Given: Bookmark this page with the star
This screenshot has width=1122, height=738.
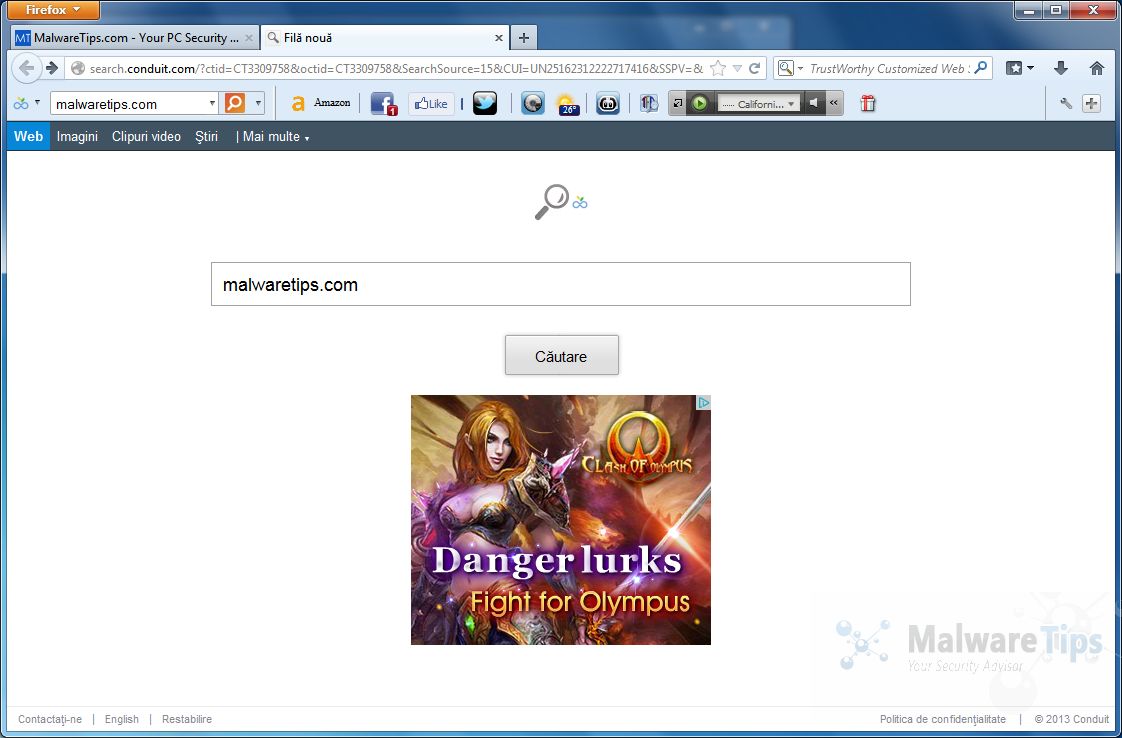Looking at the screenshot, I should (718, 69).
